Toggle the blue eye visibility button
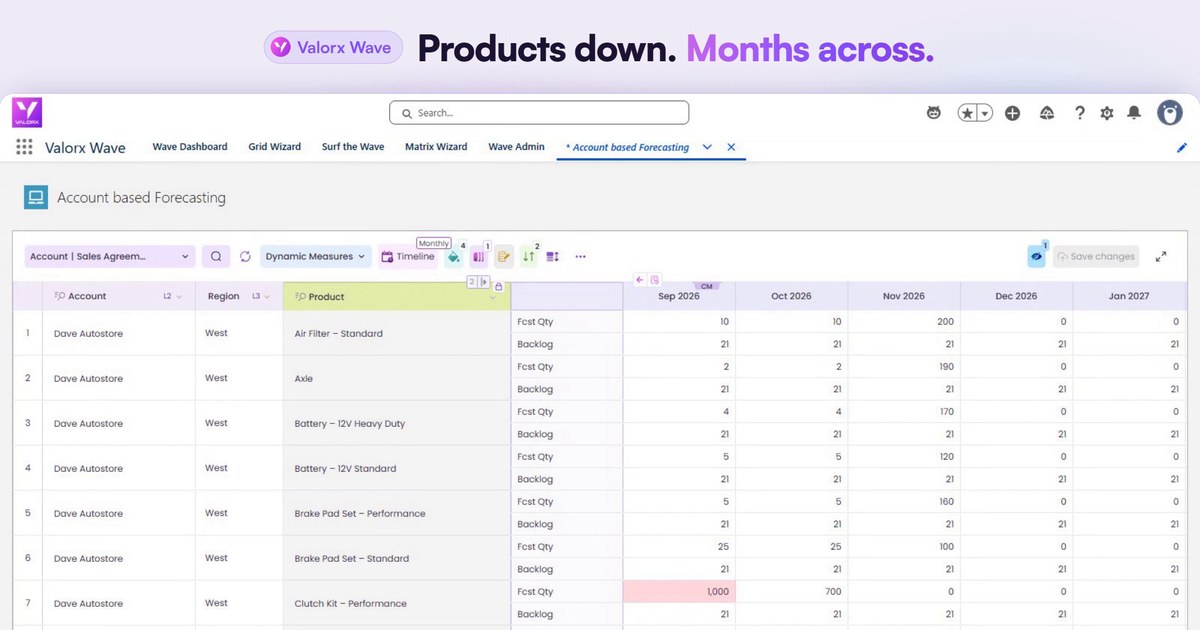This screenshot has width=1200, height=630. click(x=1036, y=257)
